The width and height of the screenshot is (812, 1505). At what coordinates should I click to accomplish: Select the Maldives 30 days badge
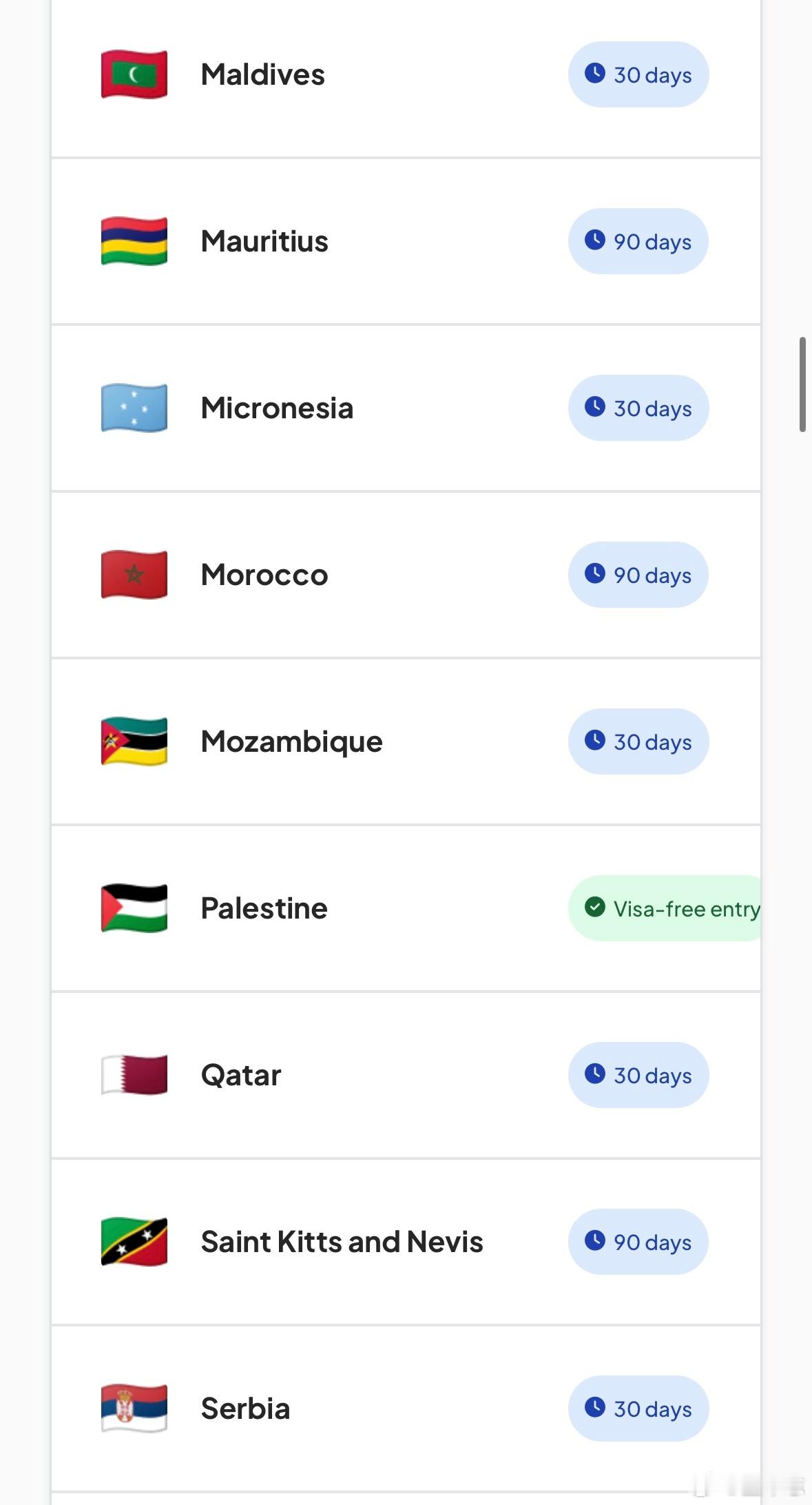(638, 74)
